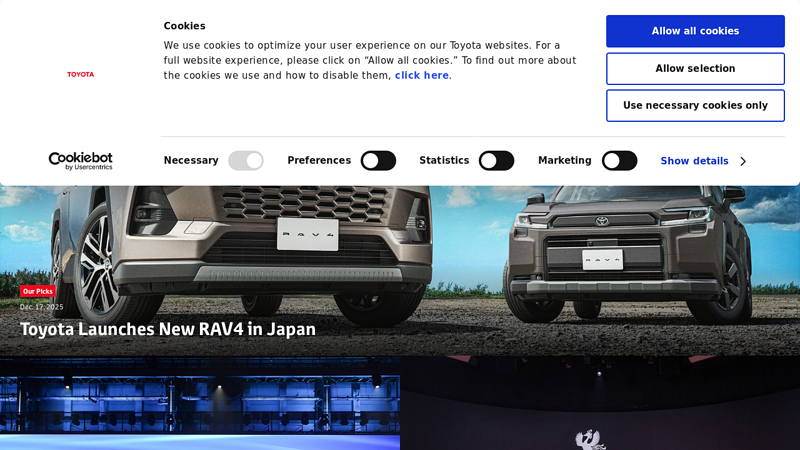Click the red Our Picks tag

[x=38, y=291]
